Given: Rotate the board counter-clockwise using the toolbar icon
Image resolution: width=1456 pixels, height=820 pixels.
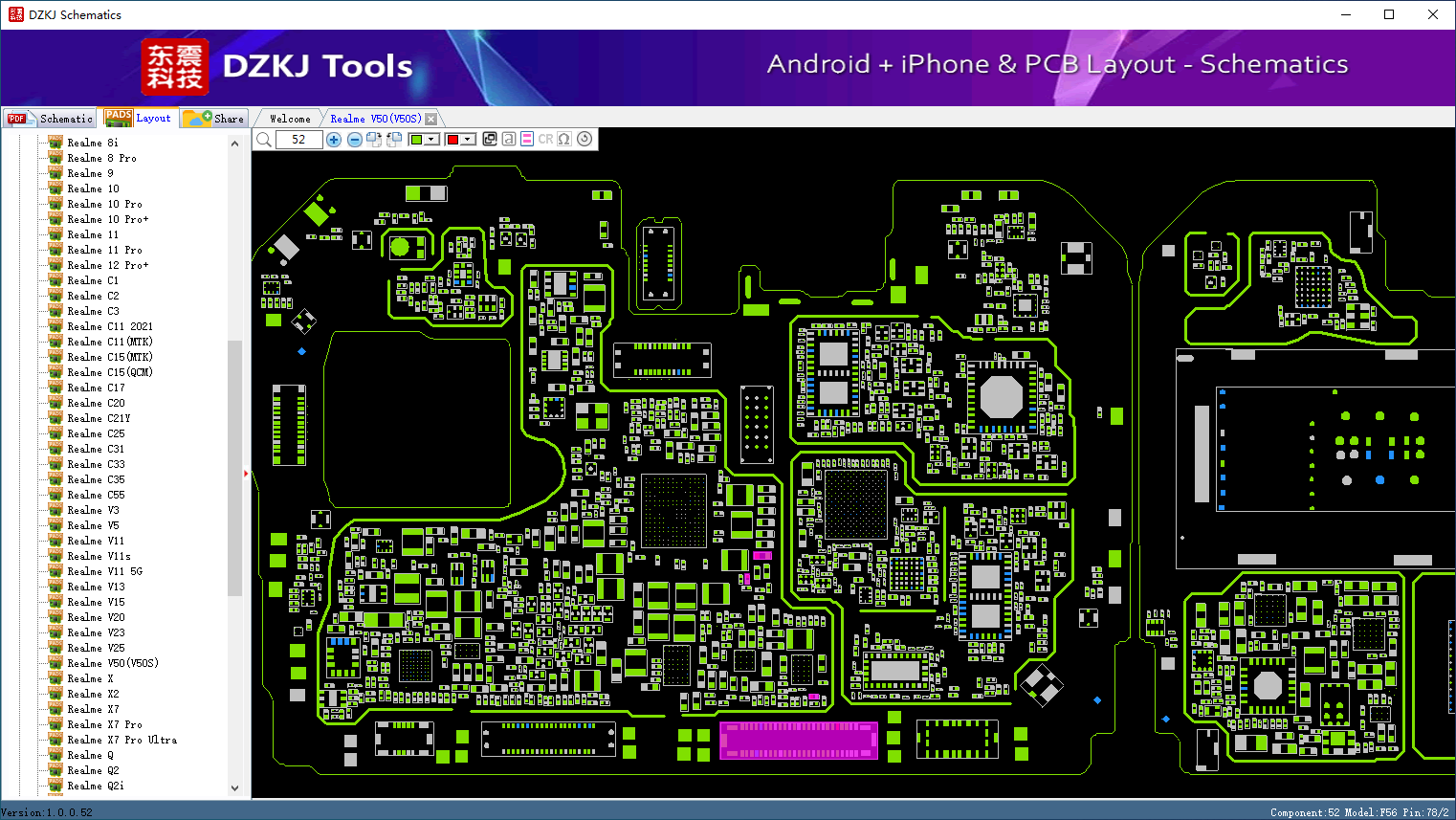Looking at the screenshot, I should 393,140.
